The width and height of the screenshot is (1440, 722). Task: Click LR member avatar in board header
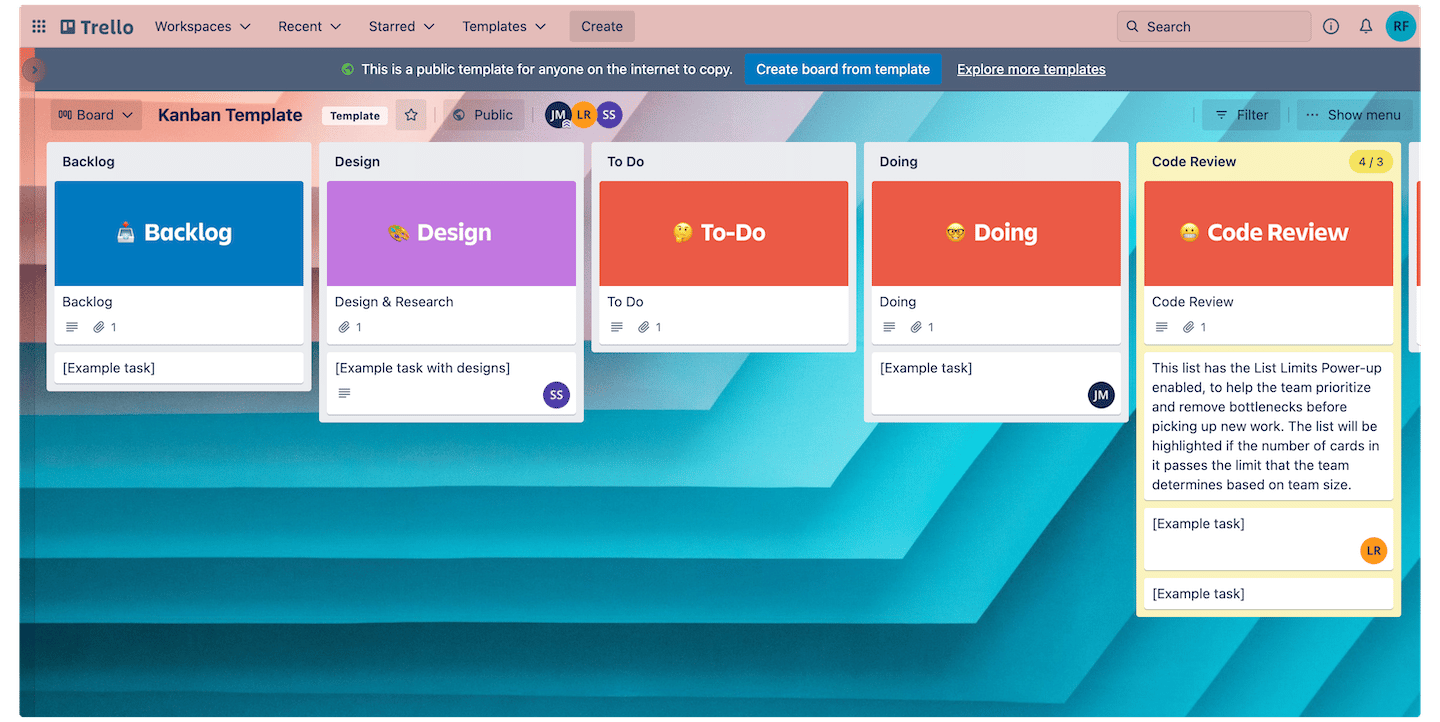coord(583,115)
